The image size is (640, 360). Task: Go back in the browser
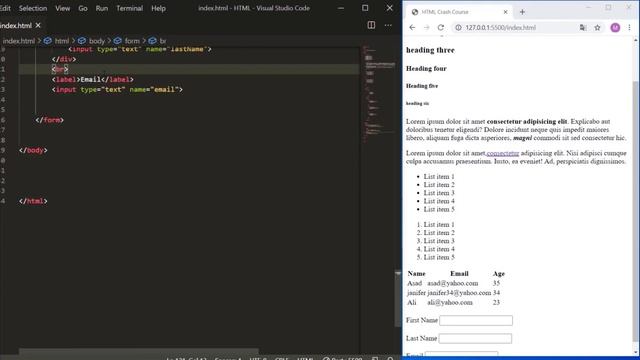(x=412, y=27)
